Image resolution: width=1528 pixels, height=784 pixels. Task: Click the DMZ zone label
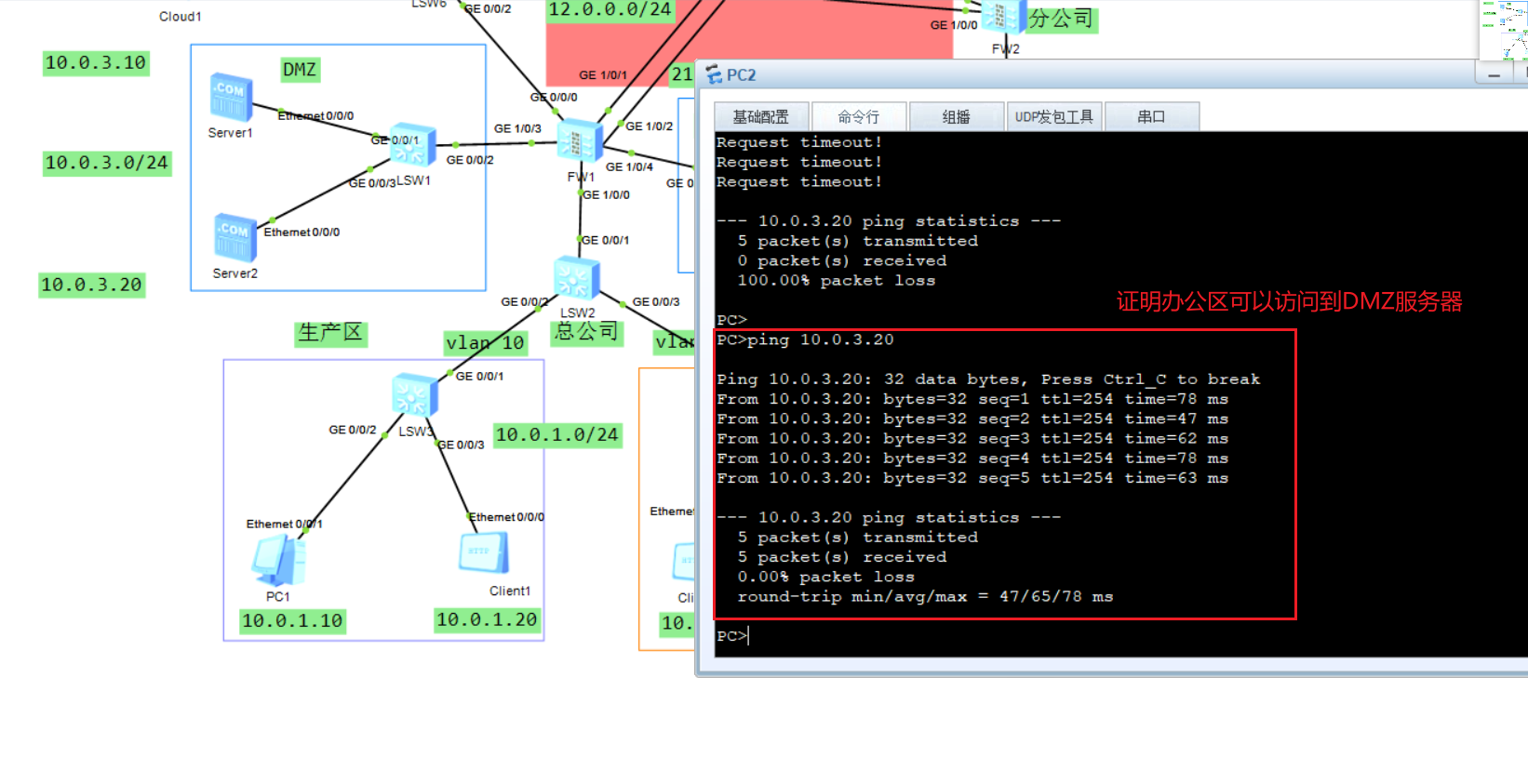pos(300,70)
